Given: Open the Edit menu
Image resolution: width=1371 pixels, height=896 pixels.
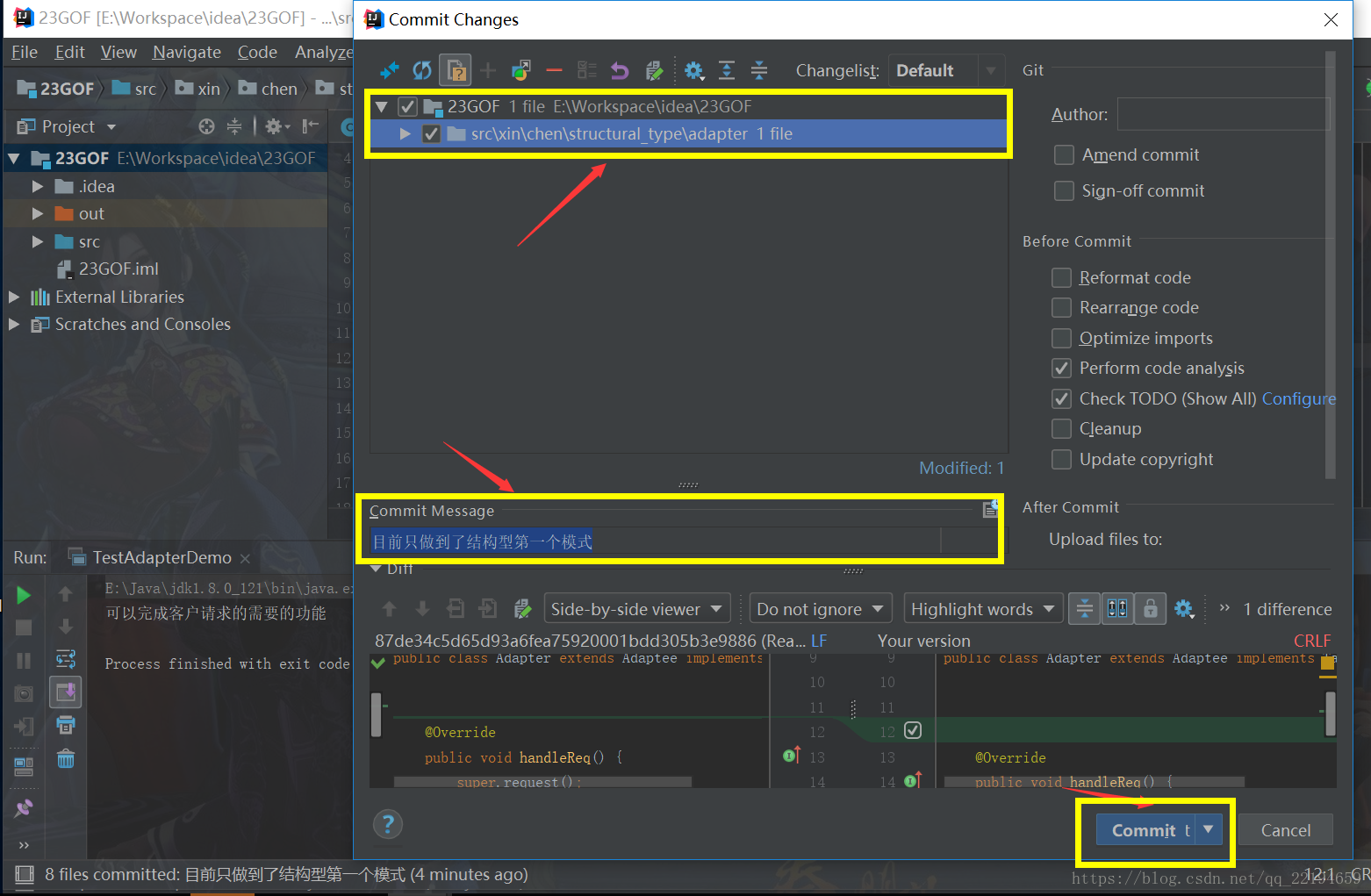Looking at the screenshot, I should (x=69, y=52).
